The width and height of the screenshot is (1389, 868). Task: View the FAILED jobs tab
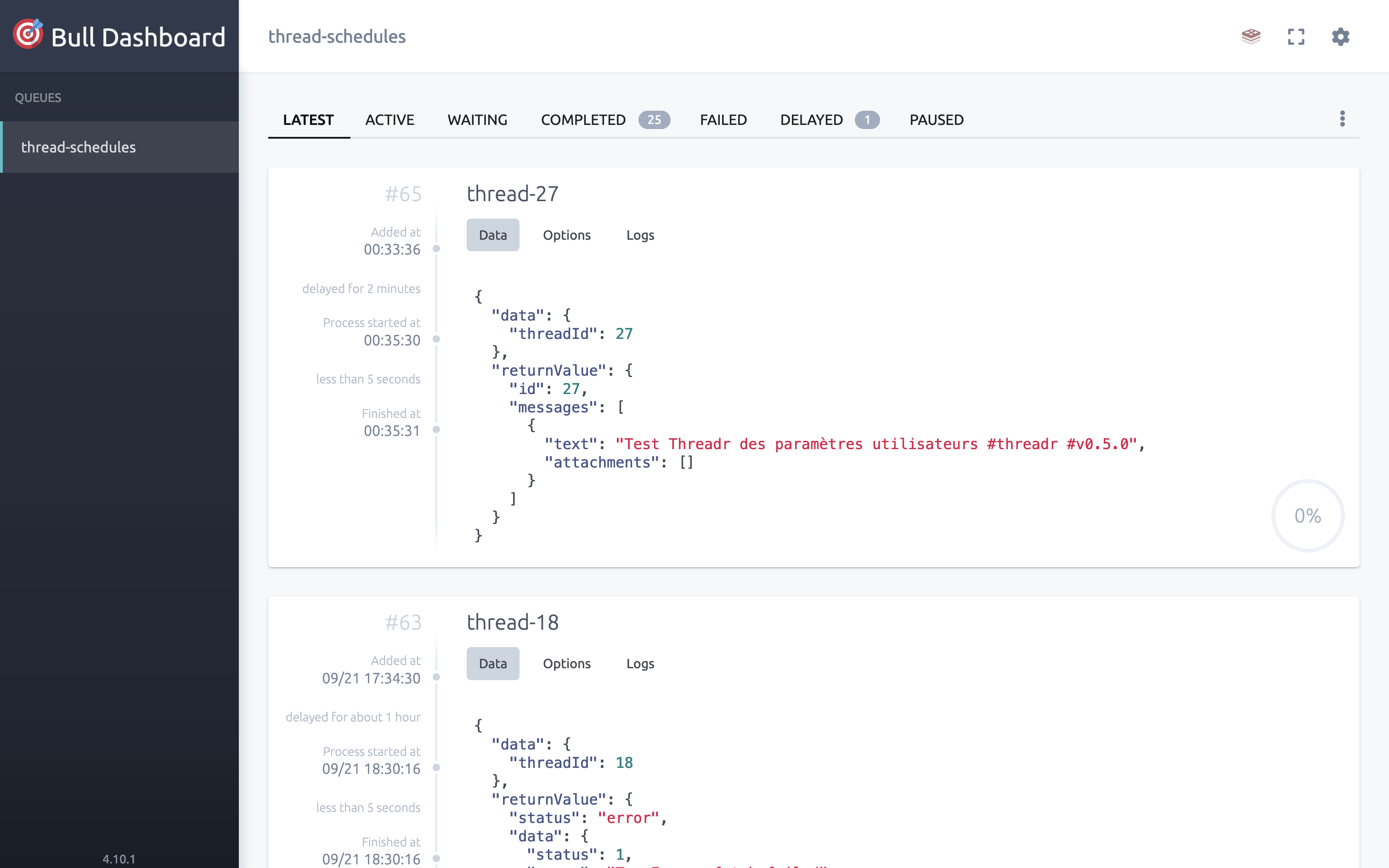723,120
